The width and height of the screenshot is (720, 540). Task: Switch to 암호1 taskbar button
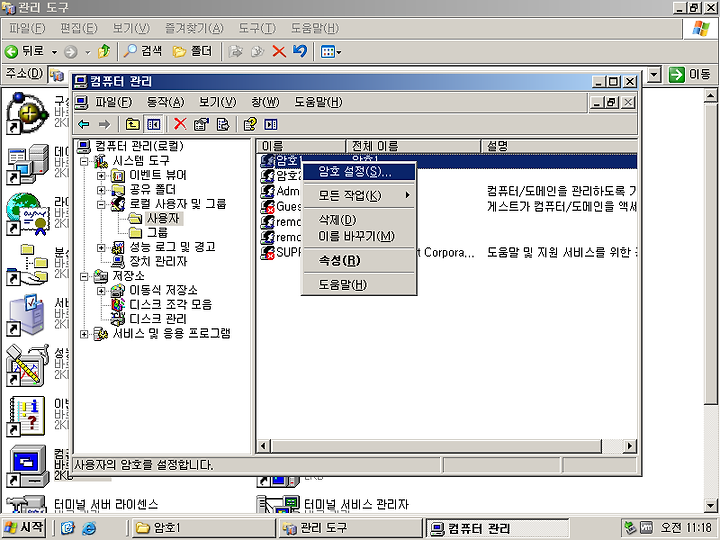pos(203,528)
